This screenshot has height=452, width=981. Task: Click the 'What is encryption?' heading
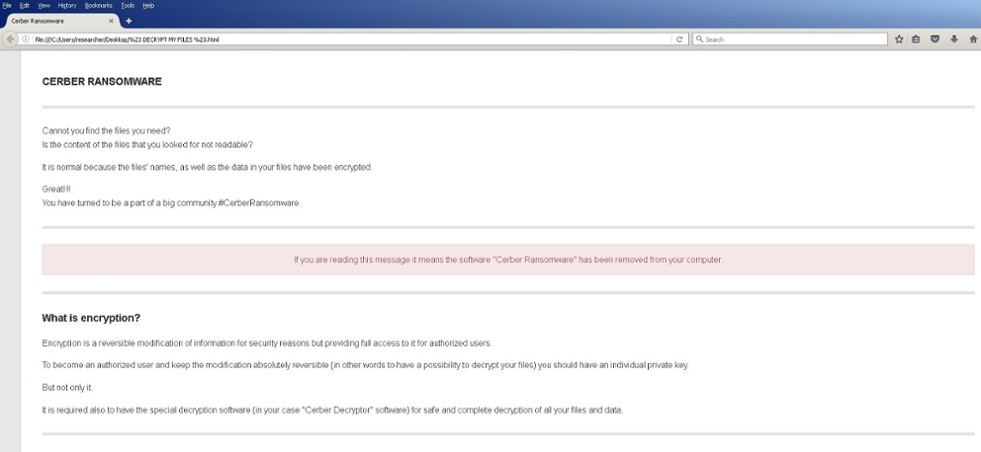point(91,318)
